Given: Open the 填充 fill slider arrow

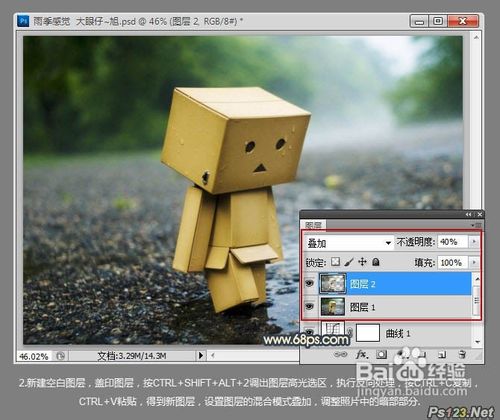Looking at the screenshot, I should pos(474,263).
